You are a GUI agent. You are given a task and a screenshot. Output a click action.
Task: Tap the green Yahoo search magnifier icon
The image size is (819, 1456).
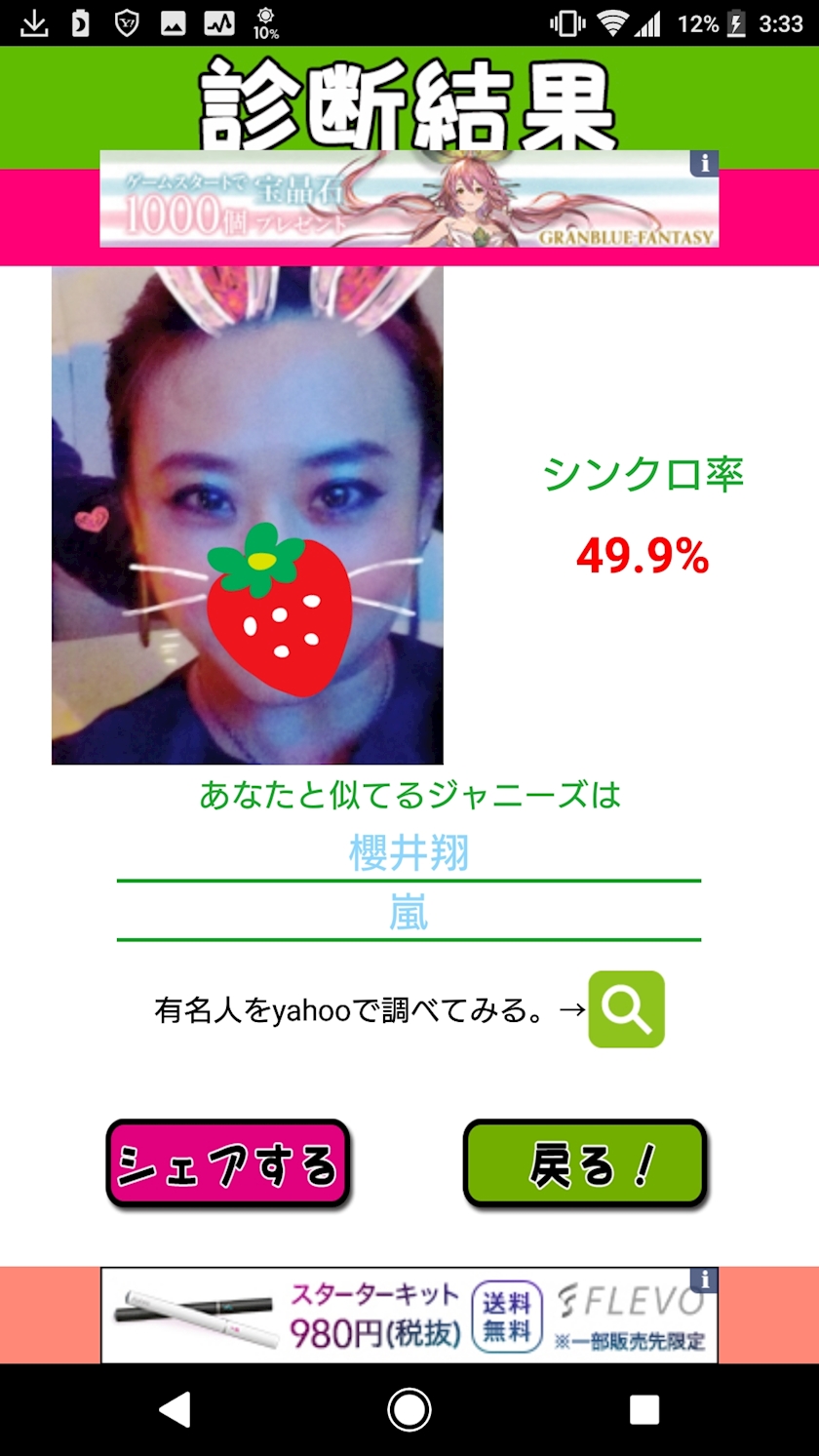(626, 1009)
